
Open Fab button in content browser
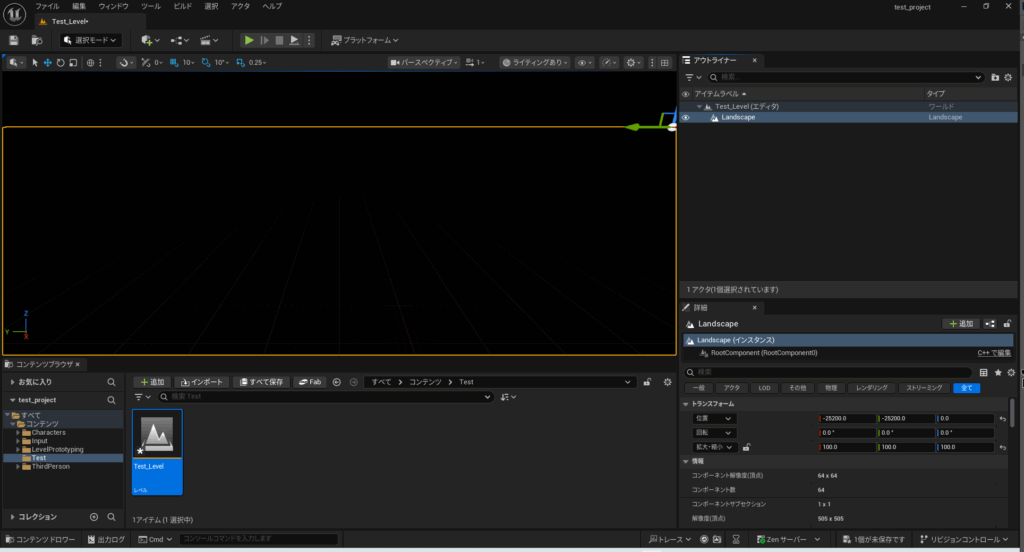[310, 382]
